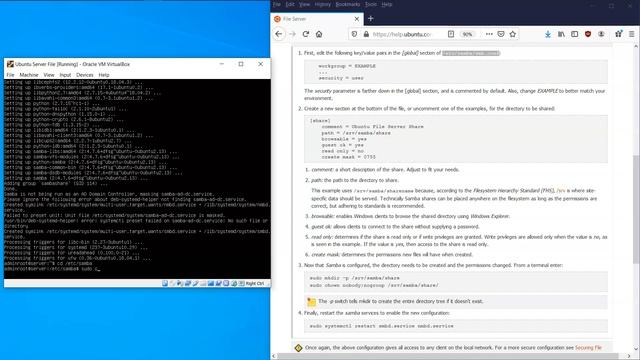
Task: Save the page to Pocket
Action: pyautogui.click(x=501, y=34)
